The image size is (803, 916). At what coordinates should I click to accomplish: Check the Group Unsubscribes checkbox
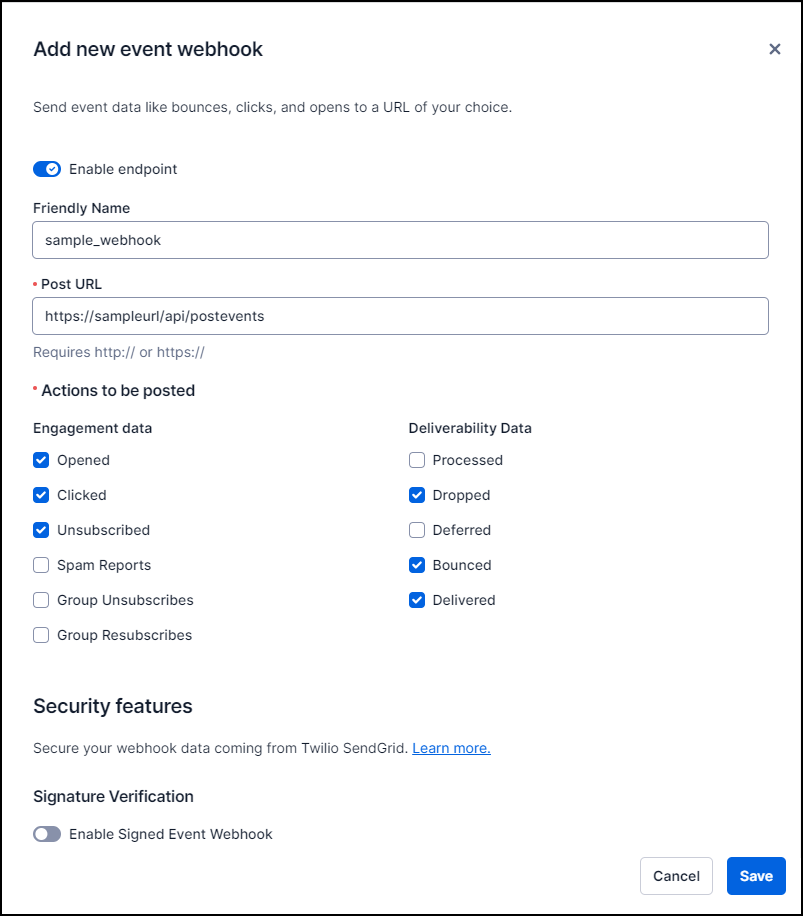(x=41, y=600)
